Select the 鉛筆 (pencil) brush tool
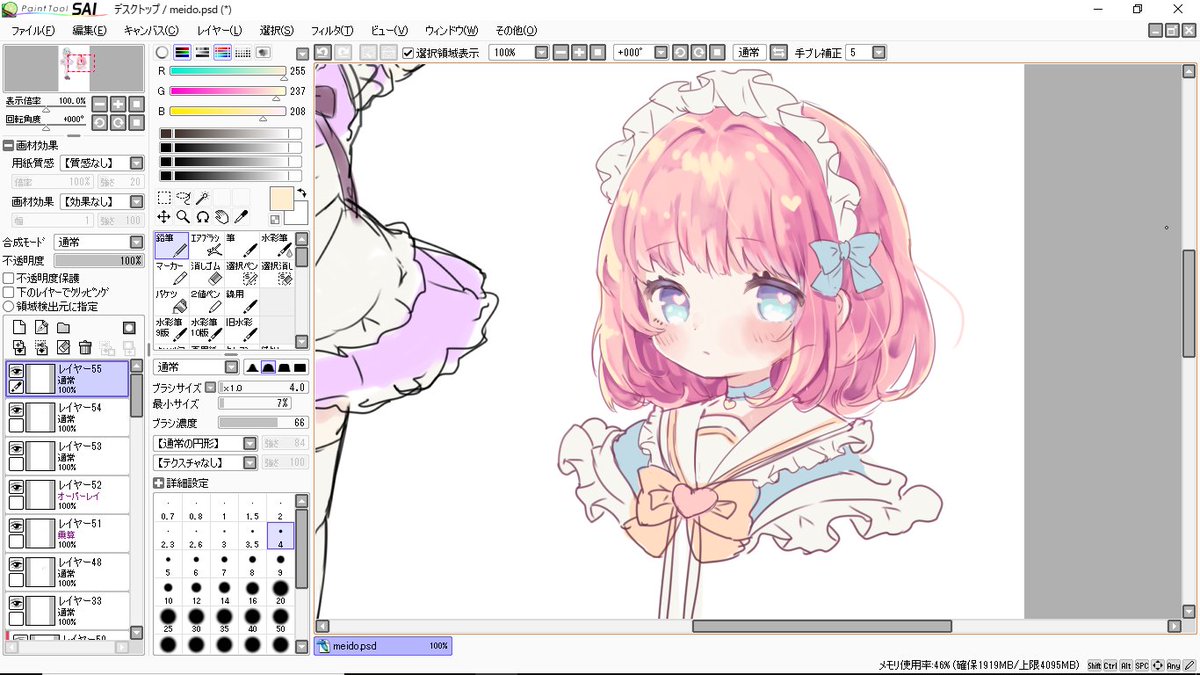Viewport: 1200px width, 675px height. (171, 246)
